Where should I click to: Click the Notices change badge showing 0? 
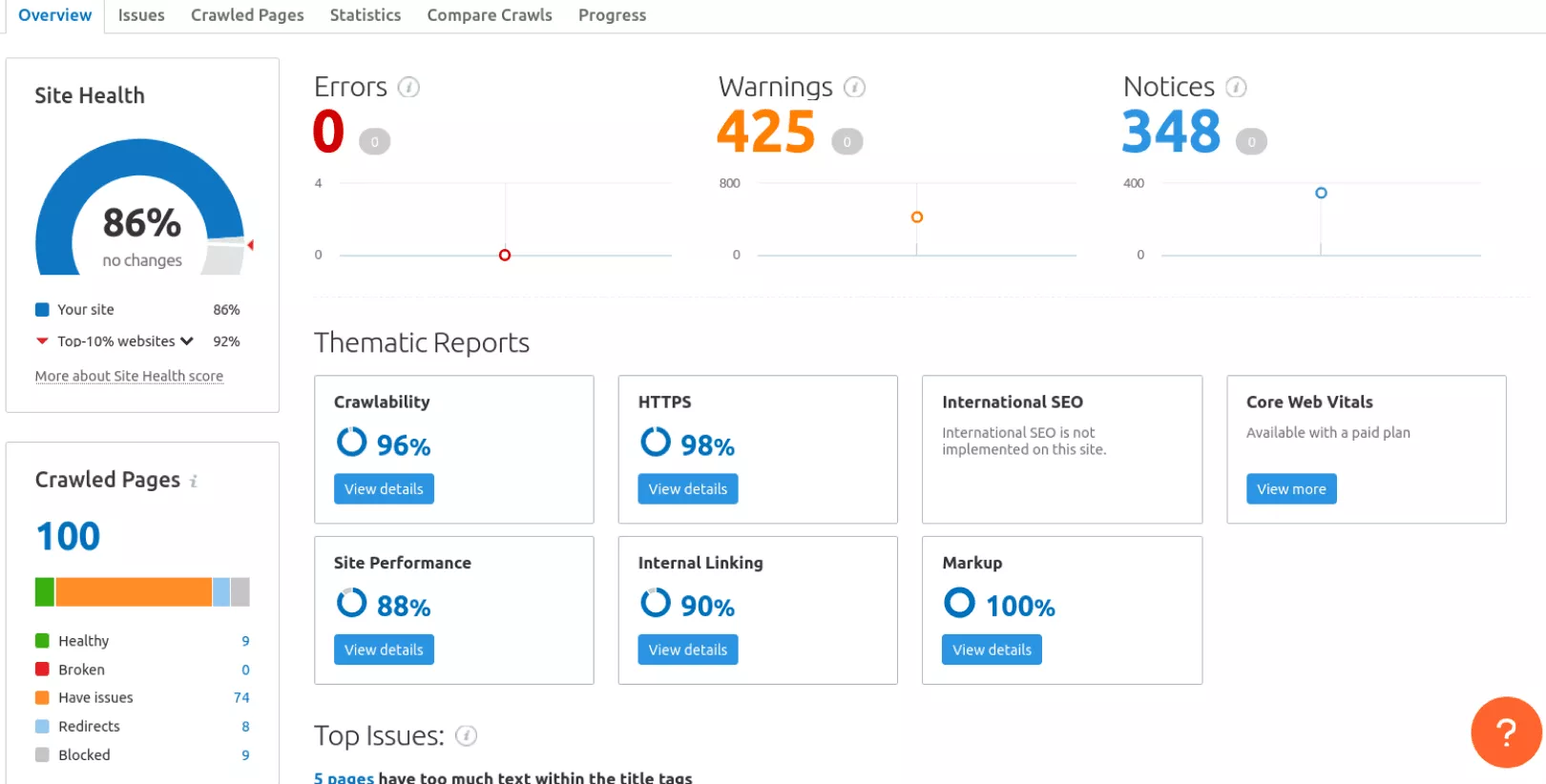(x=1251, y=142)
